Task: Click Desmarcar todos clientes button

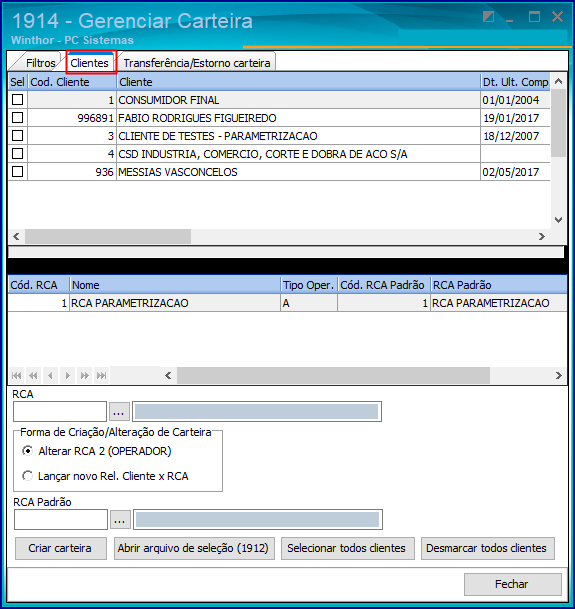Action: click(487, 548)
